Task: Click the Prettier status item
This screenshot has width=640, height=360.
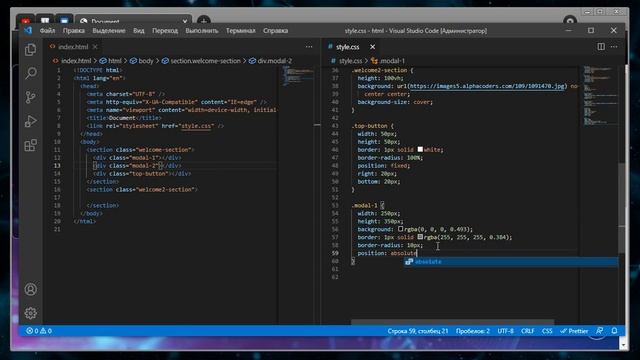Action: point(574,331)
